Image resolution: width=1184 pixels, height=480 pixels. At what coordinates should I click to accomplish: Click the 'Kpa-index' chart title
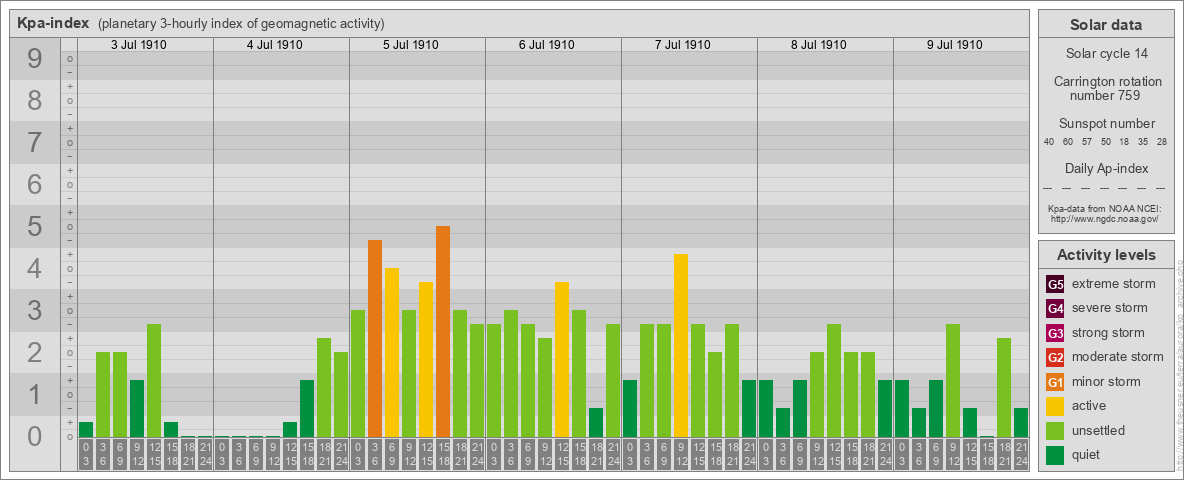(x=54, y=23)
